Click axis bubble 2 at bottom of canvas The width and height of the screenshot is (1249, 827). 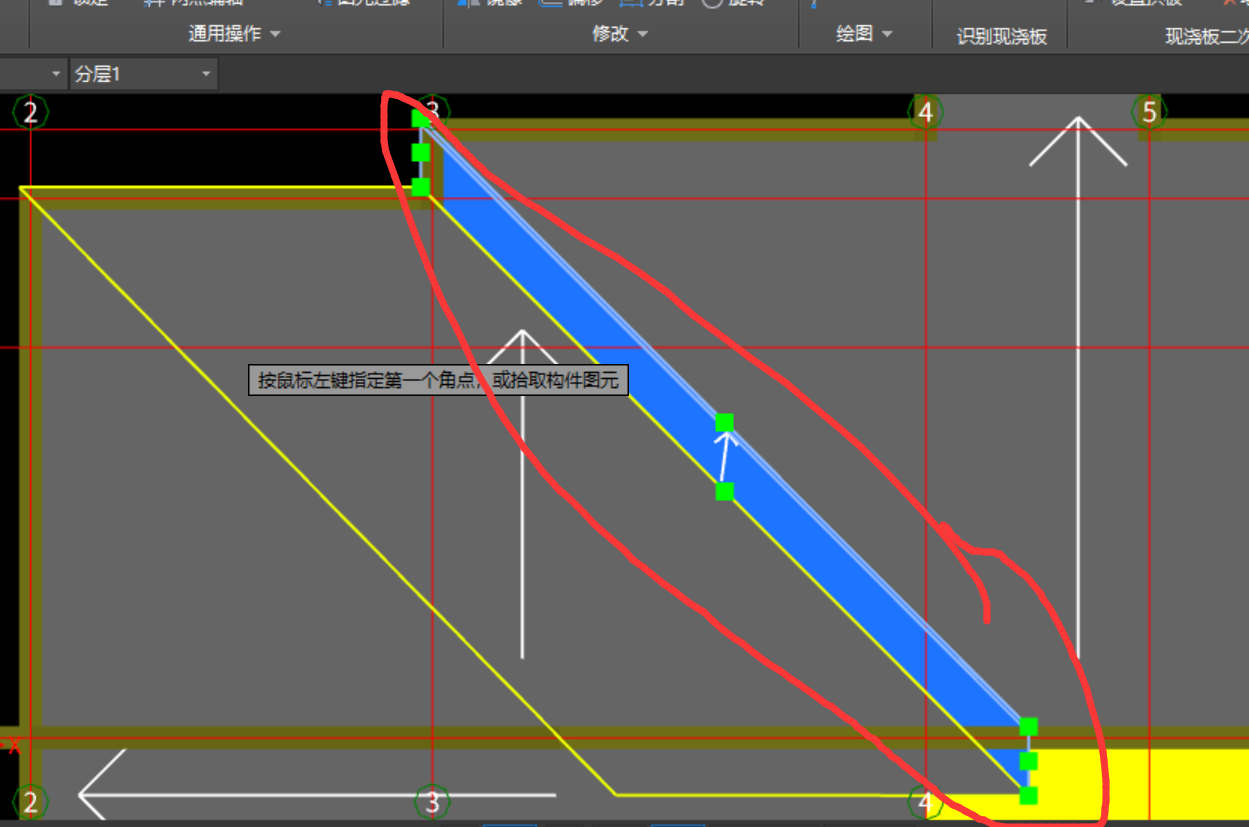31,802
